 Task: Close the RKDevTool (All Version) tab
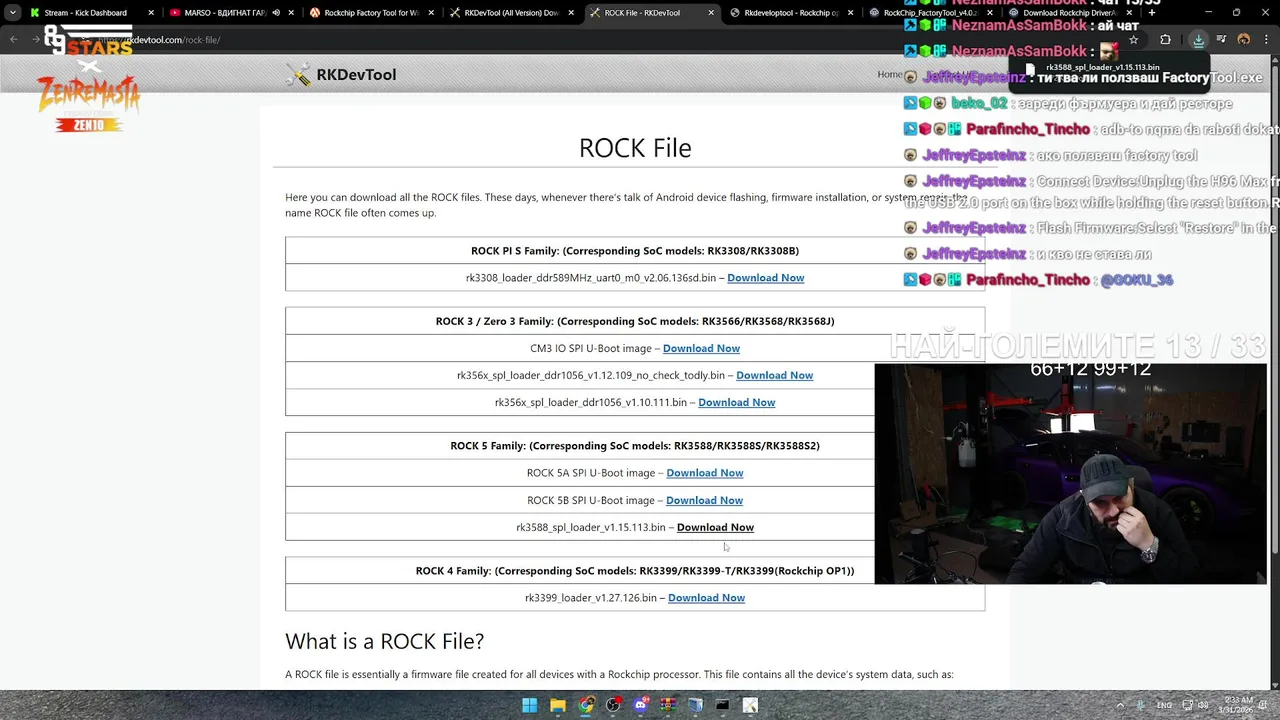click(x=572, y=13)
